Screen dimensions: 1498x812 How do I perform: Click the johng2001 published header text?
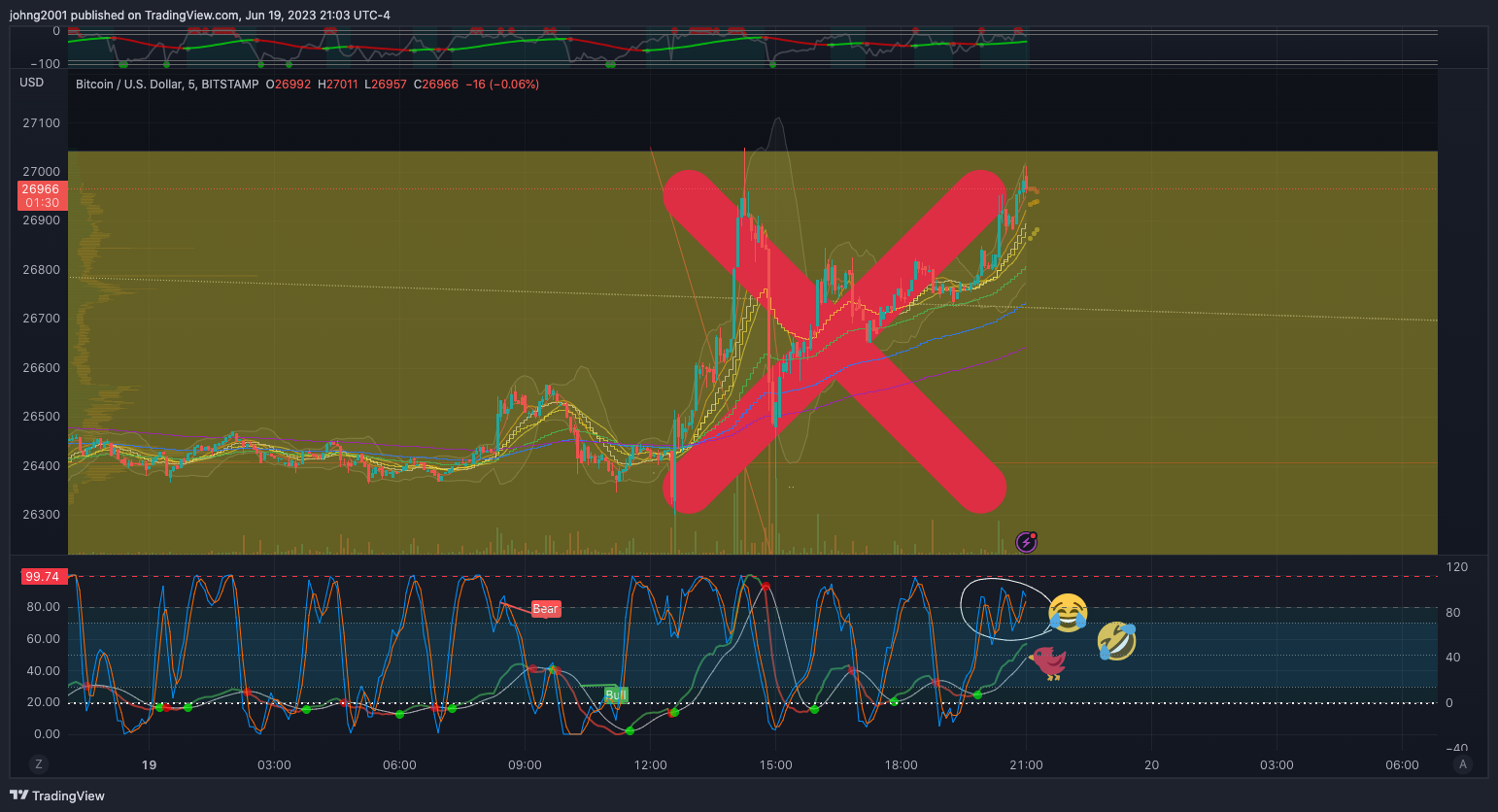coord(200,16)
